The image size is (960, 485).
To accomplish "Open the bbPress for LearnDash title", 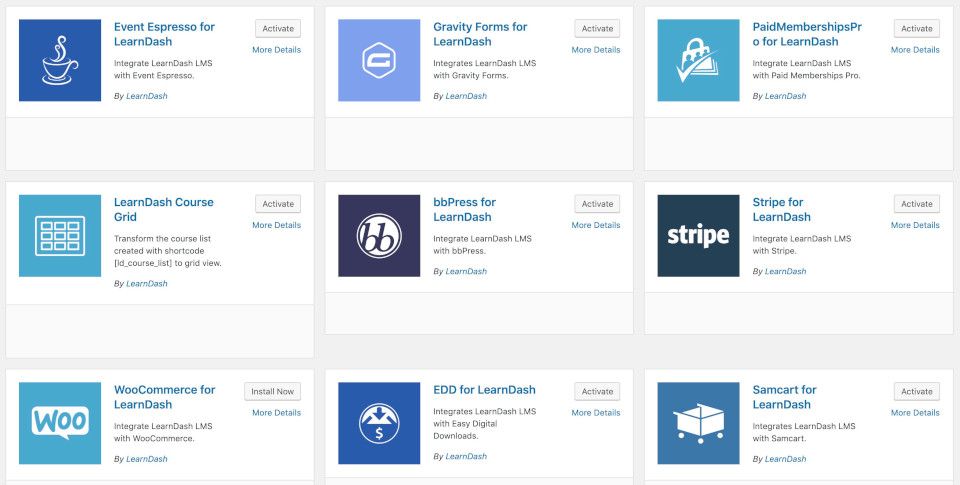I will pyautogui.click(x=464, y=209).
